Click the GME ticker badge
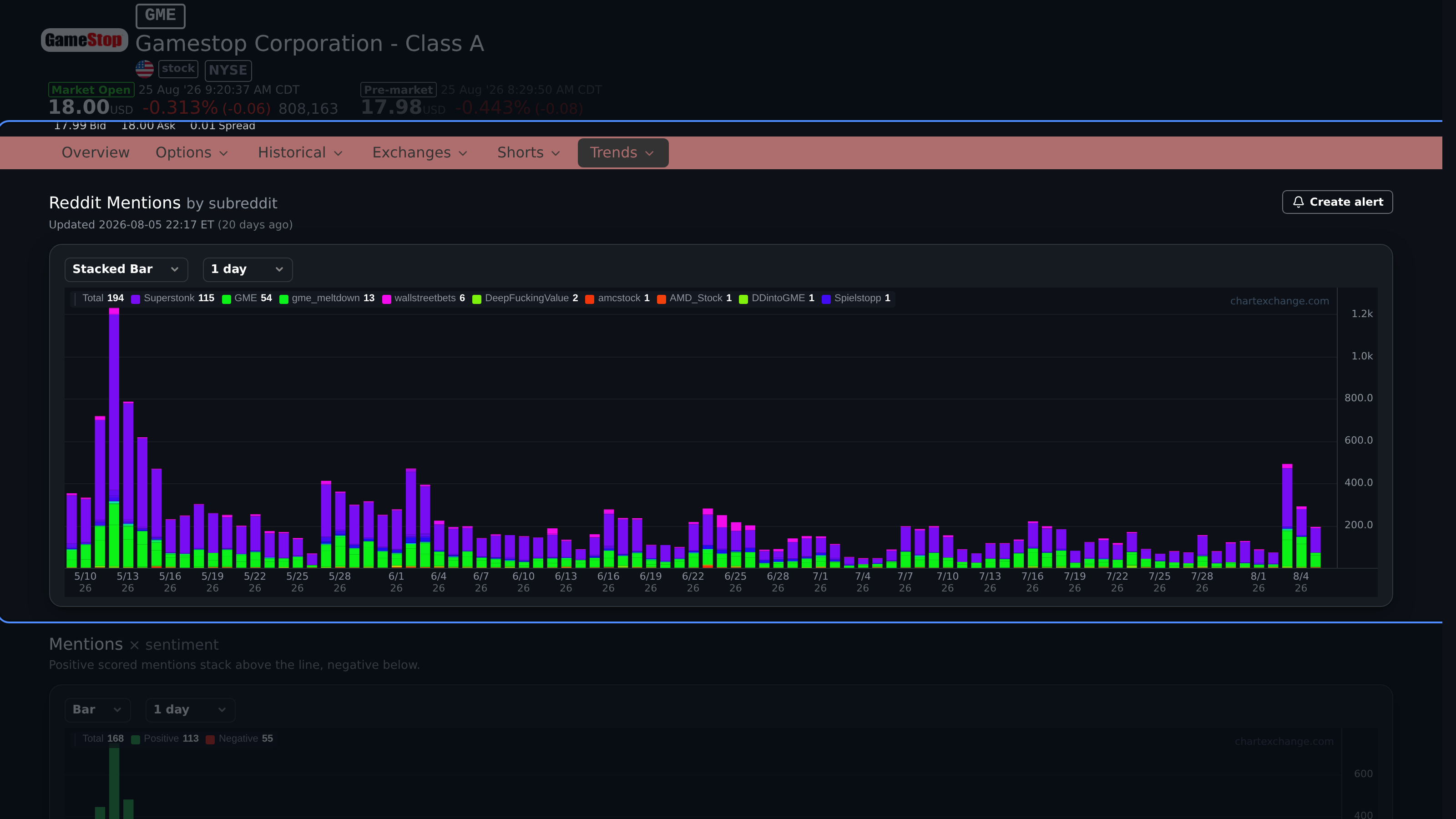The image size is (1456, 819). pos(161,15)
